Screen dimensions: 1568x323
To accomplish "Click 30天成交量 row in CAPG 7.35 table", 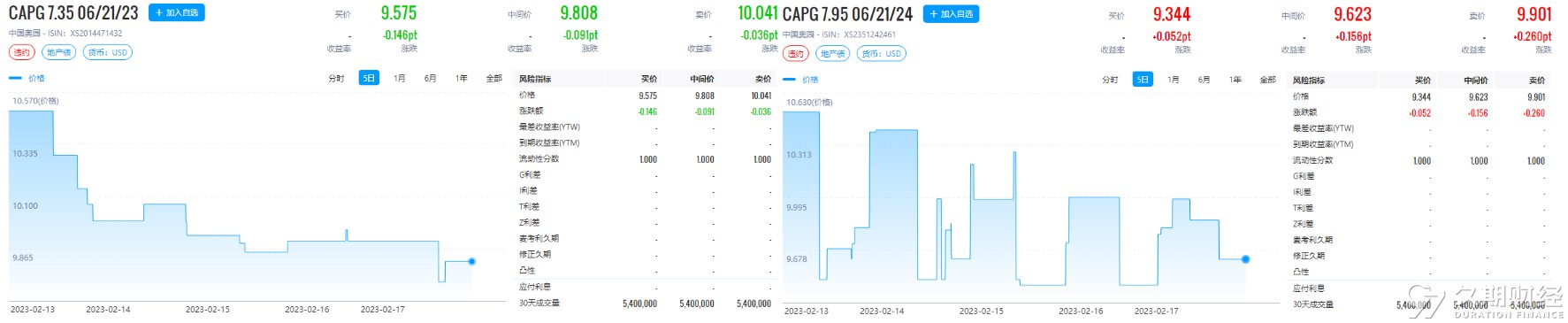I will pos(645,304).
